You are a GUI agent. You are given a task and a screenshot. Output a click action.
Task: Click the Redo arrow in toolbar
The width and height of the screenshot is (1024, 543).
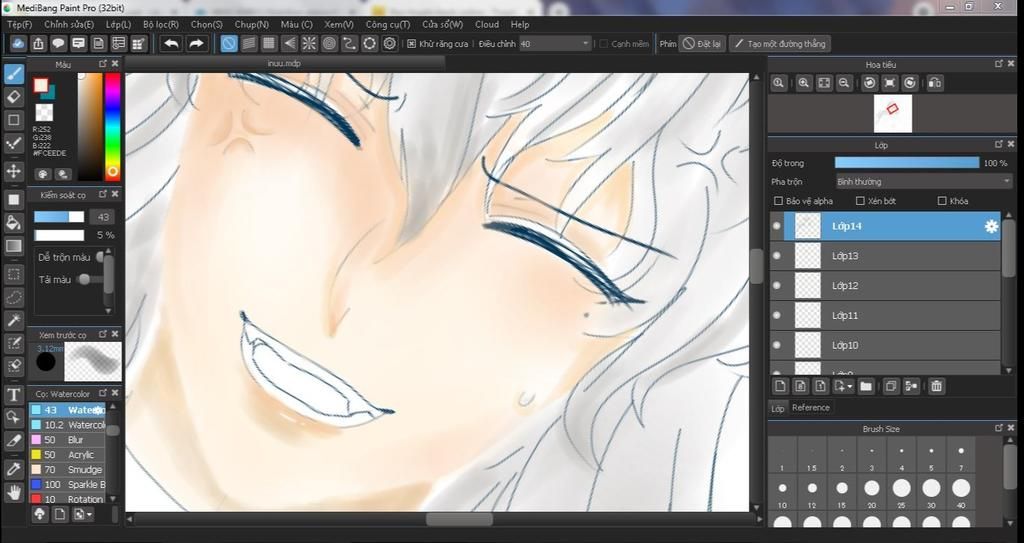(x=196, y=44)
